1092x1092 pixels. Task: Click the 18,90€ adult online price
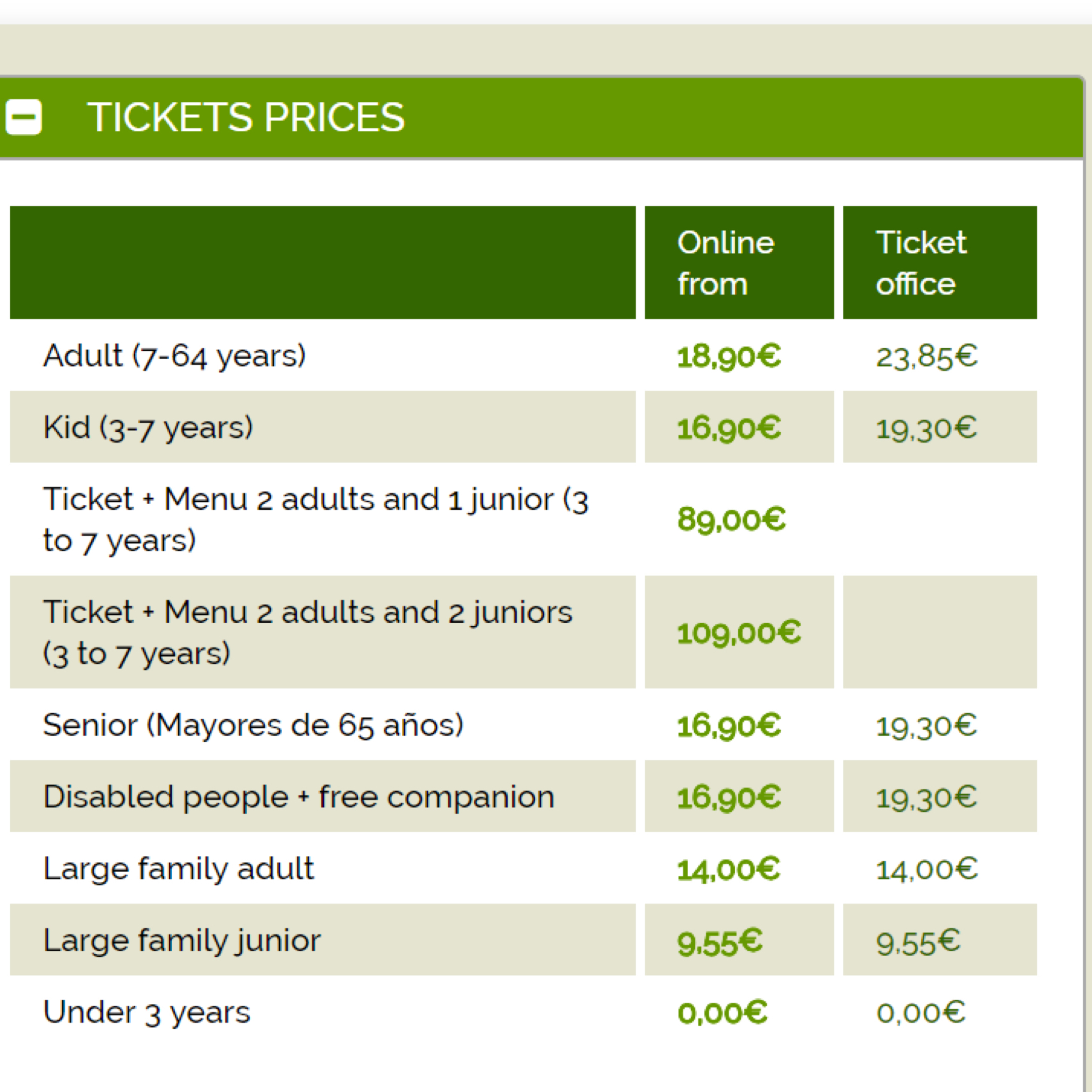(x=729, y=356)
